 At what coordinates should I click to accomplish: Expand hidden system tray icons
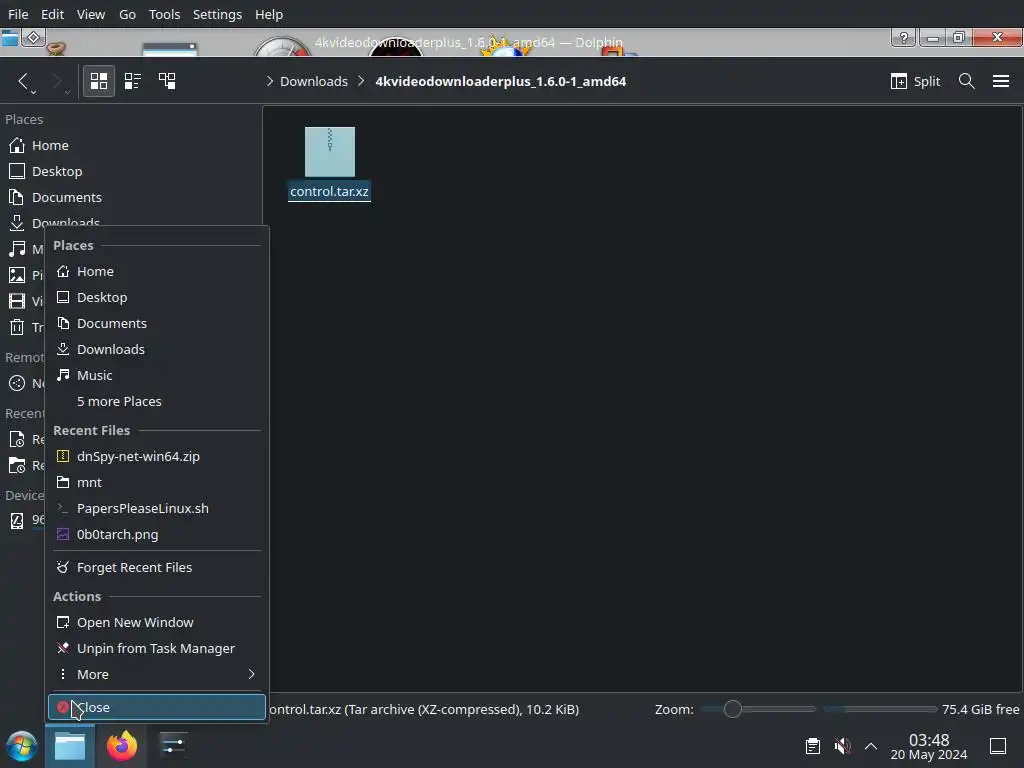tap(871, 746)
